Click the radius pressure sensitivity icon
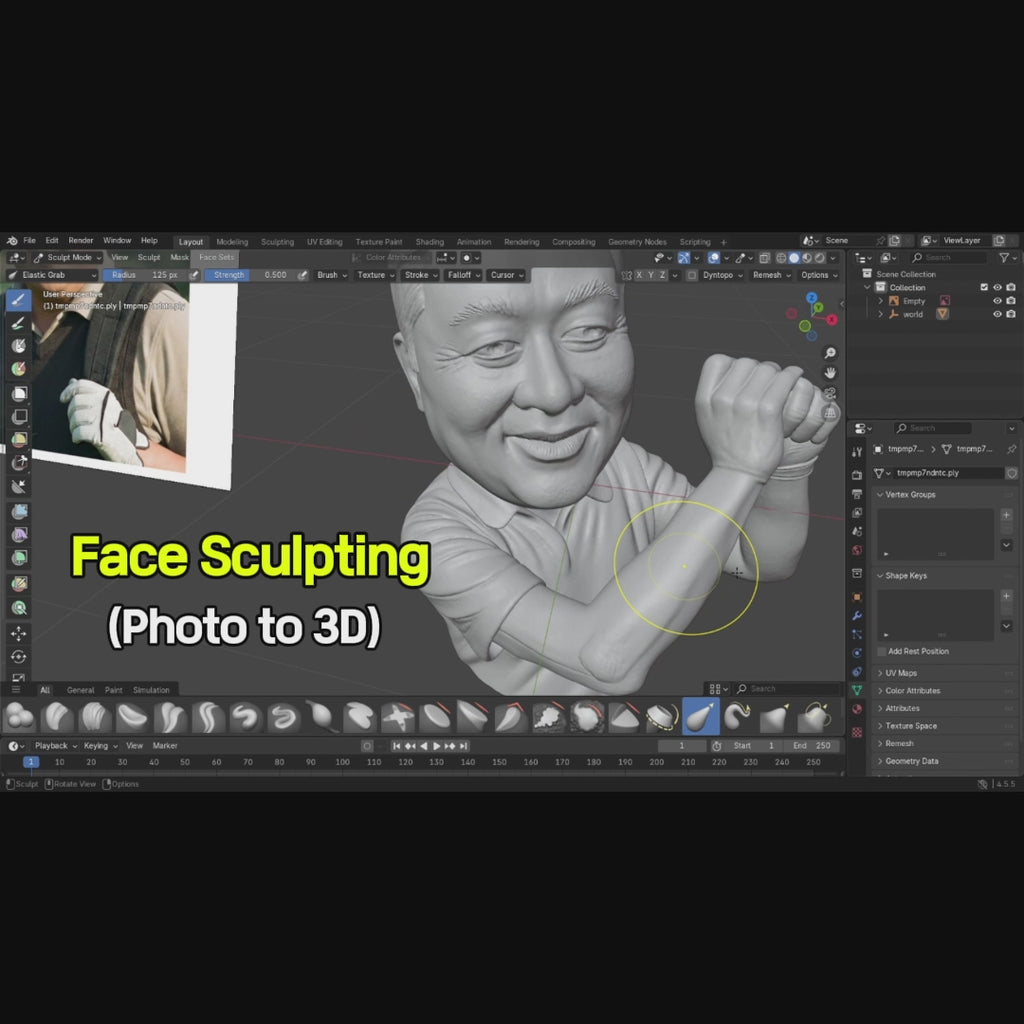1024x1024 pixels. pyautogui.click(x=190, y=275)
